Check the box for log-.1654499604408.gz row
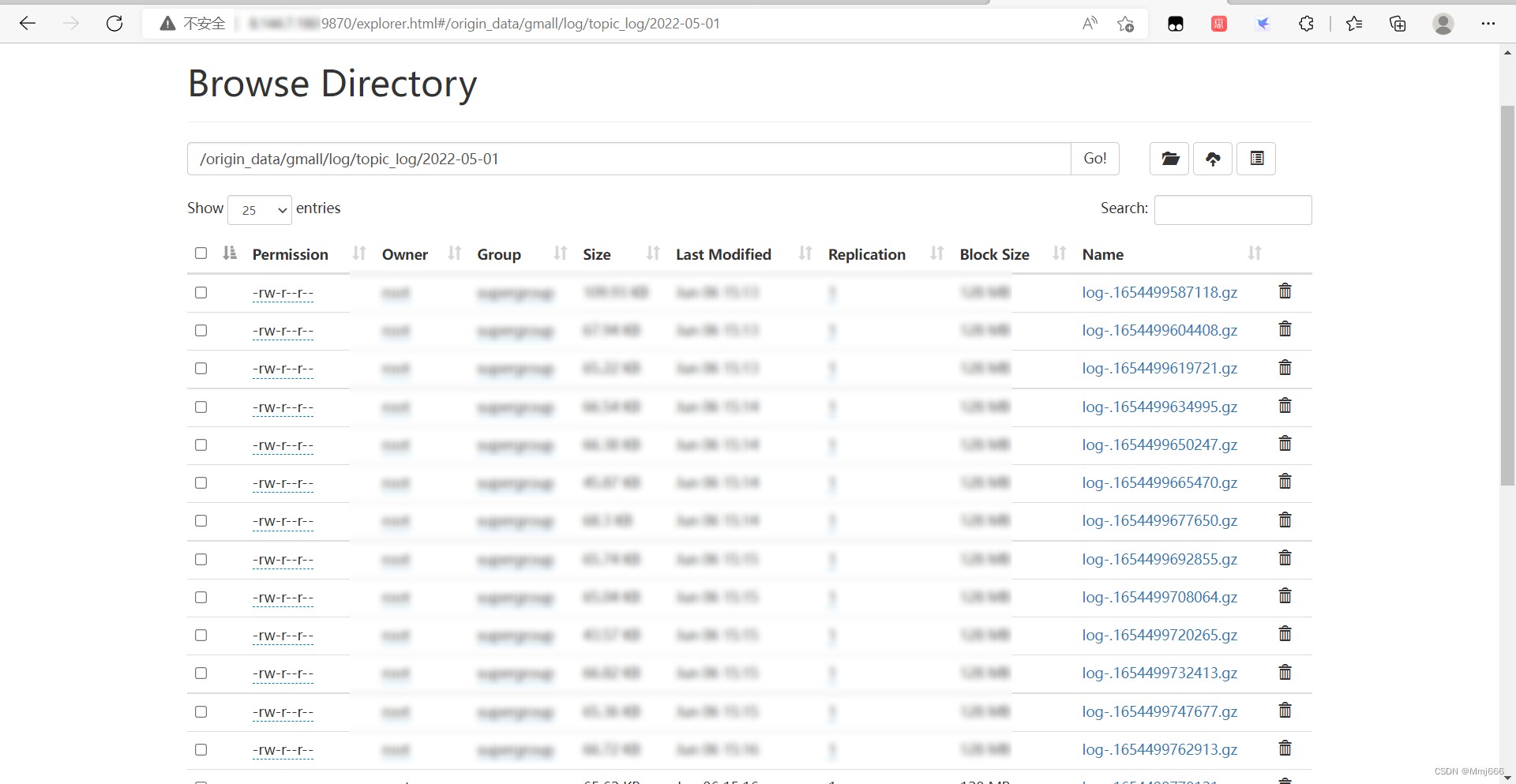This screenshot has height=784, width=1516. (201, 331)
